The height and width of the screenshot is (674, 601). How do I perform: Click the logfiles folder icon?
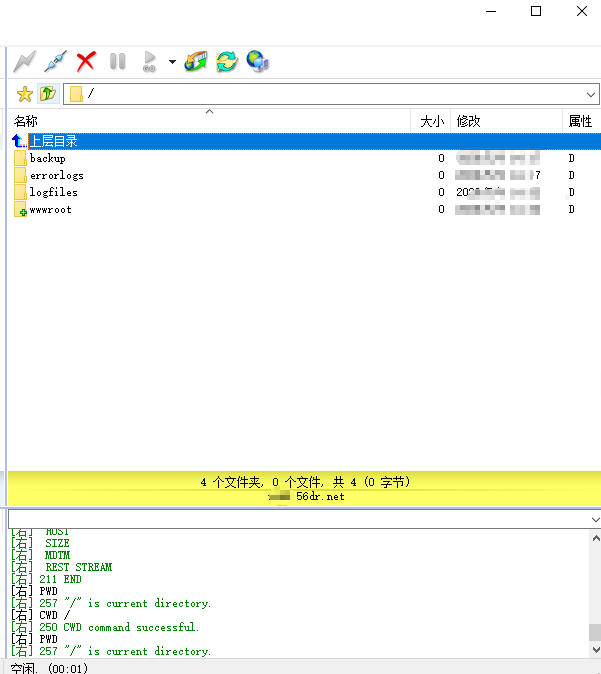point(20,192)
